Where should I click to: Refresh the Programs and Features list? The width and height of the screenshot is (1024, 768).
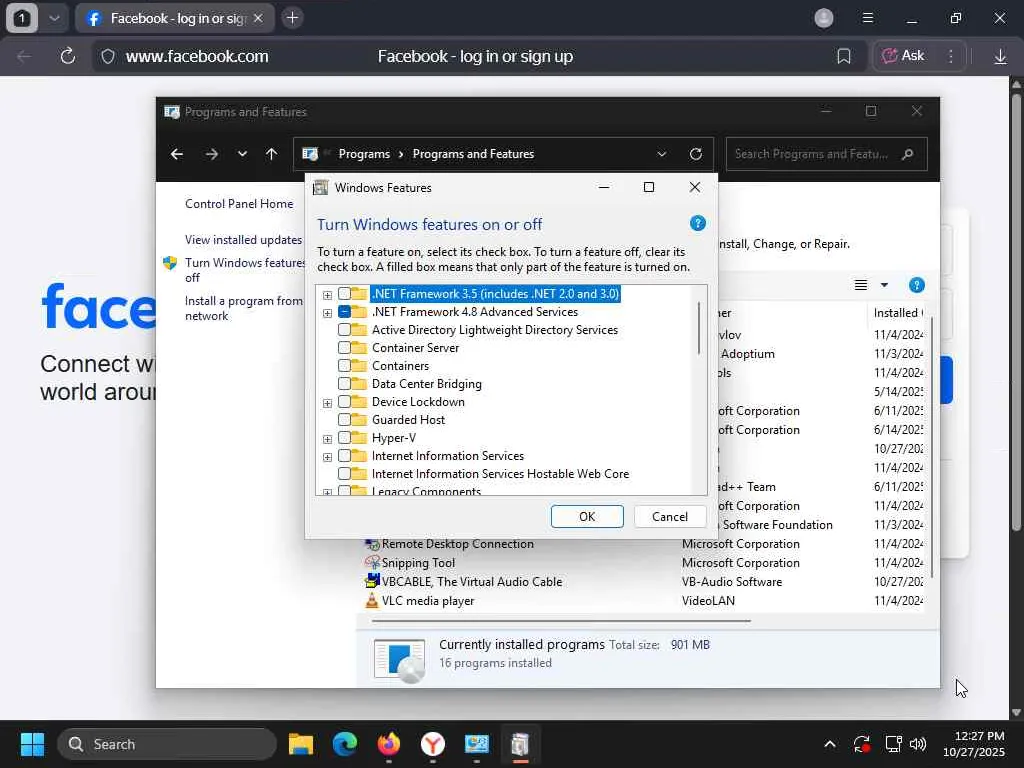pos(696,154)
